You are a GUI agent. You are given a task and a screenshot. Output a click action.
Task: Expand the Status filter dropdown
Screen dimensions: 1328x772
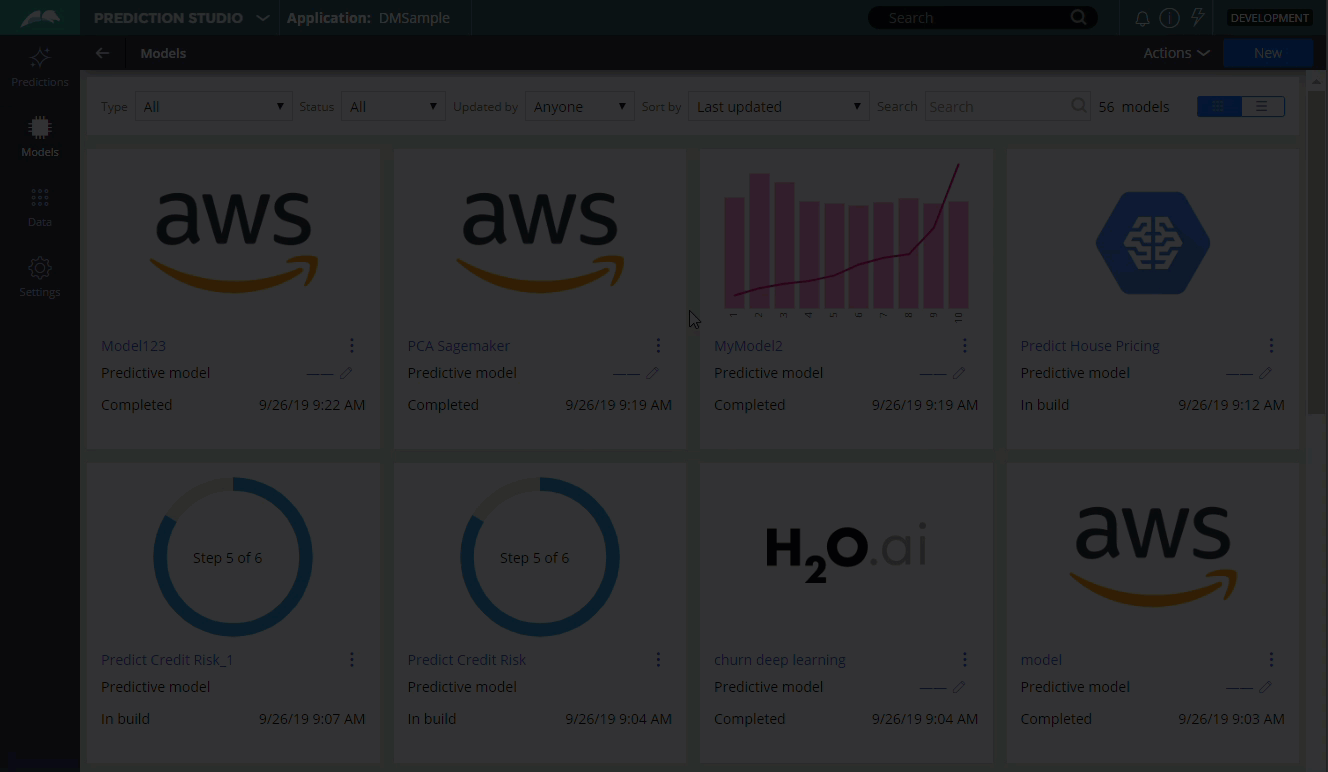(x=393, y=107)
